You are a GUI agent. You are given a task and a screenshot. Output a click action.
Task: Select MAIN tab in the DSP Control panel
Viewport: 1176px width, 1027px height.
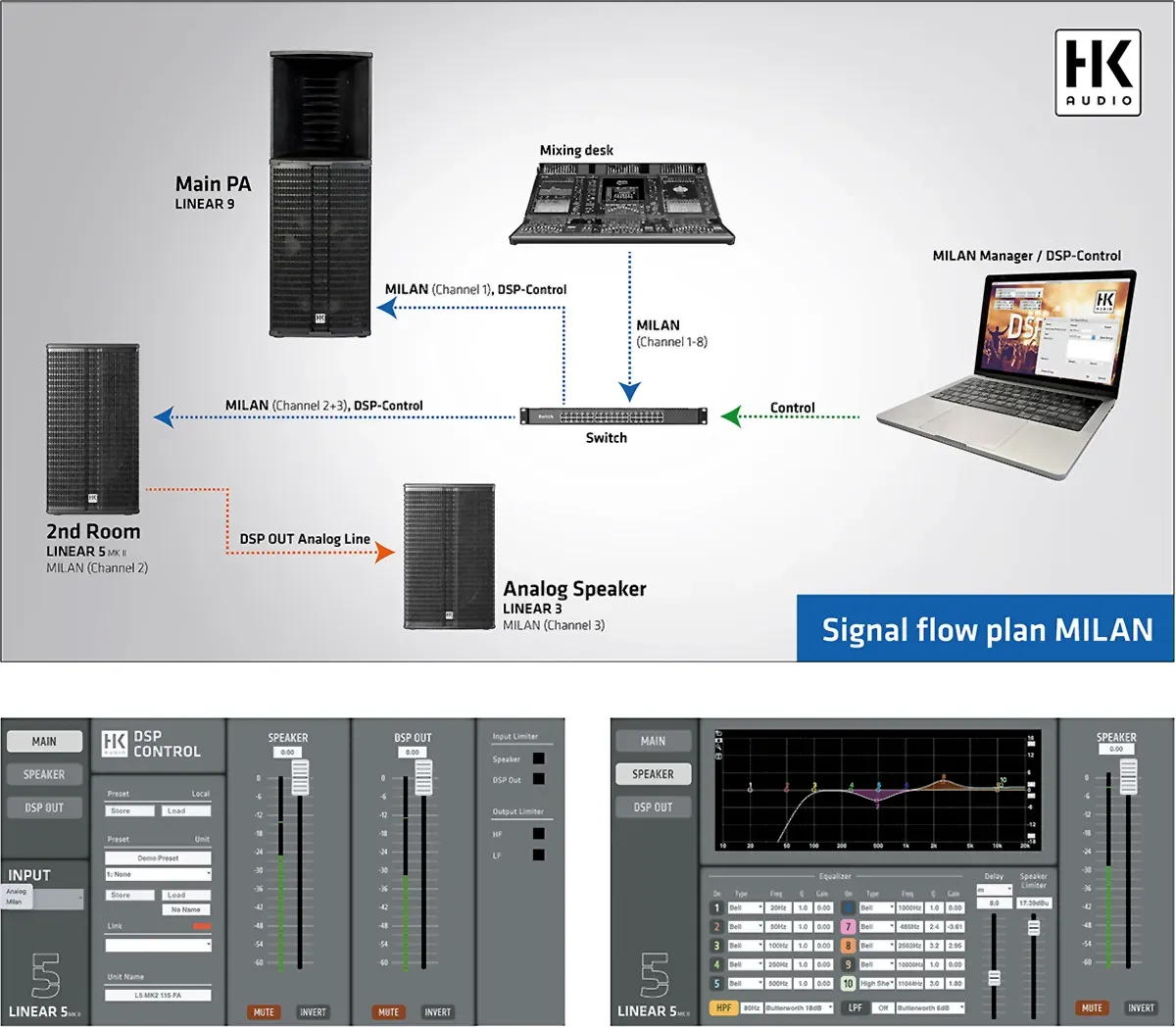[44, 742]
